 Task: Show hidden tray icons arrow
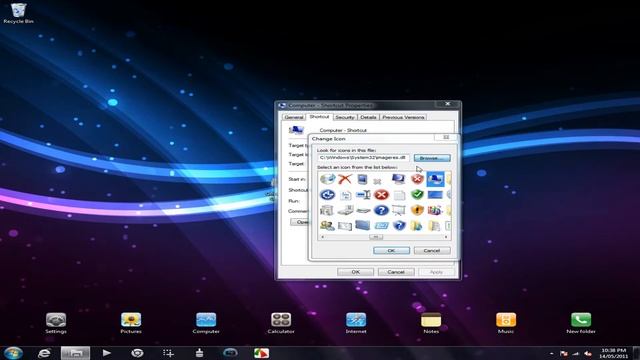pyautogui.click(x=551, y=353)
